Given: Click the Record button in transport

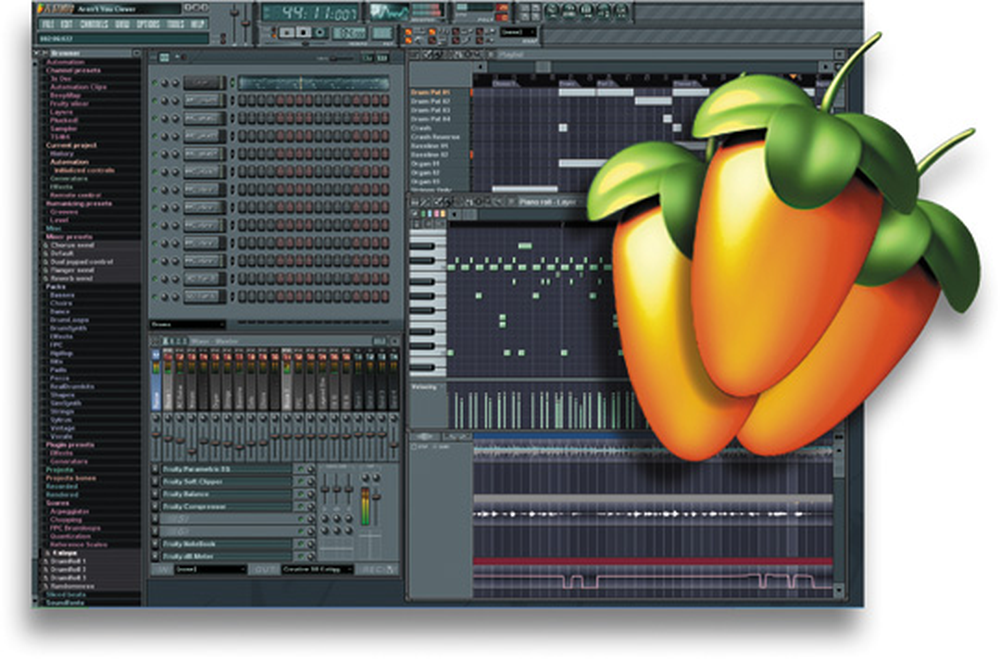Looking at the screenshot, I should 320,33.
